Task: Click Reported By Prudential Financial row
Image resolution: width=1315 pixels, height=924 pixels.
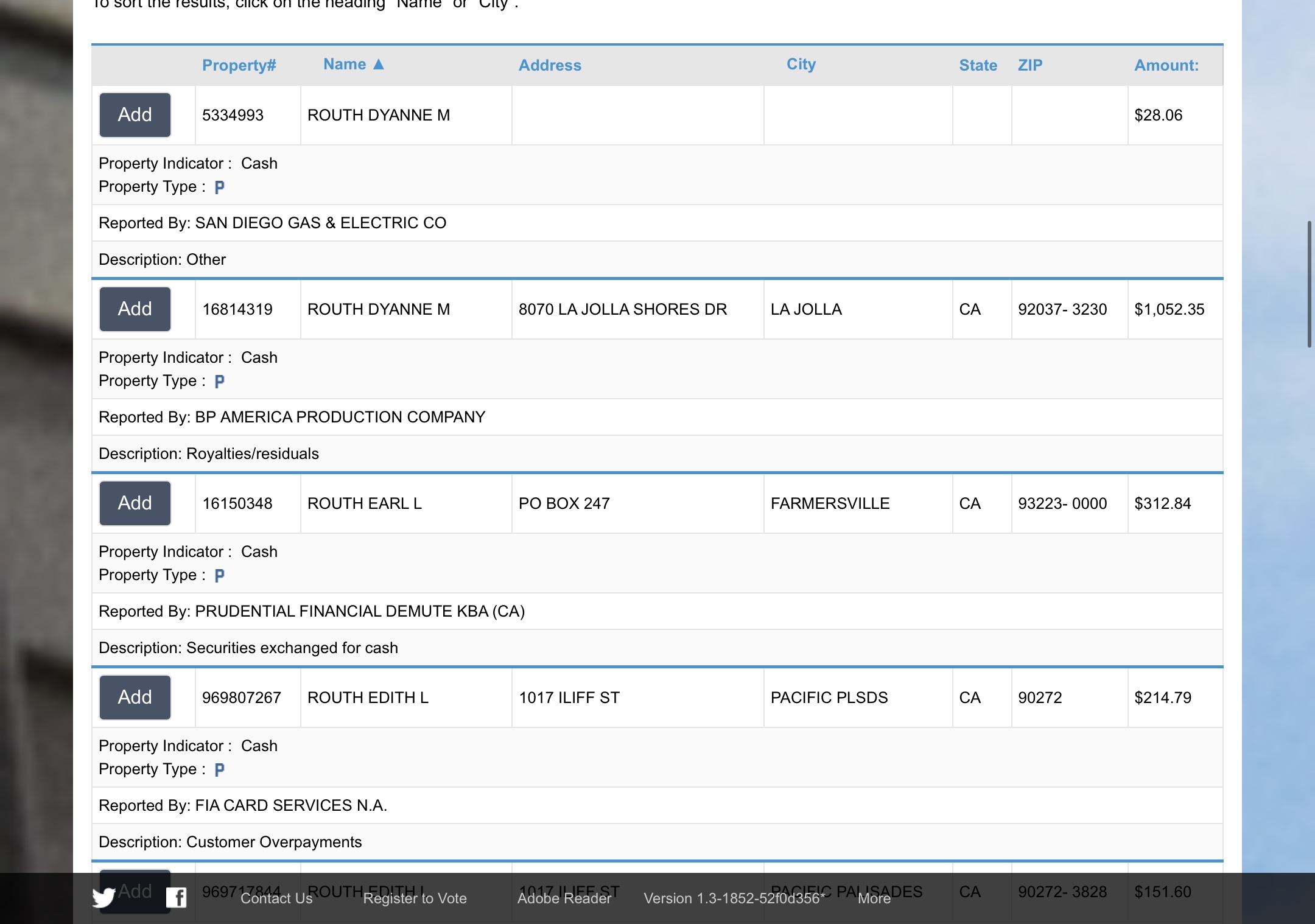Action: (x=657, y=611)
